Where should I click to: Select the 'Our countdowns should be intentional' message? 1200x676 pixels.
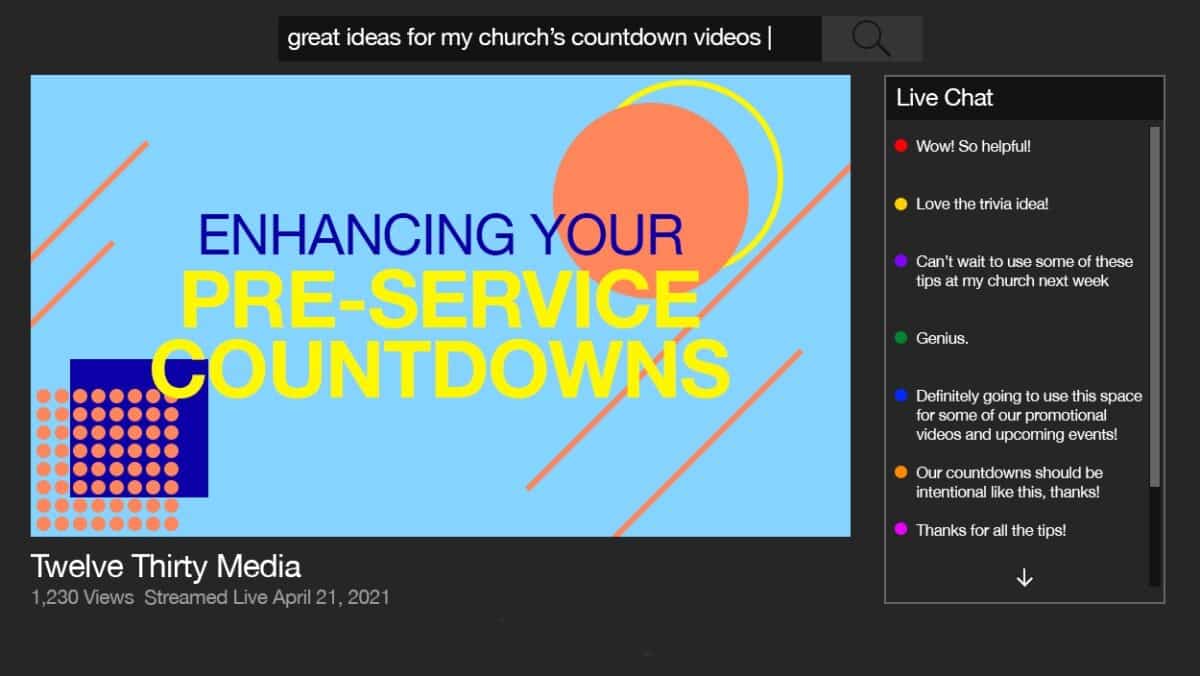click(1009, 482)
